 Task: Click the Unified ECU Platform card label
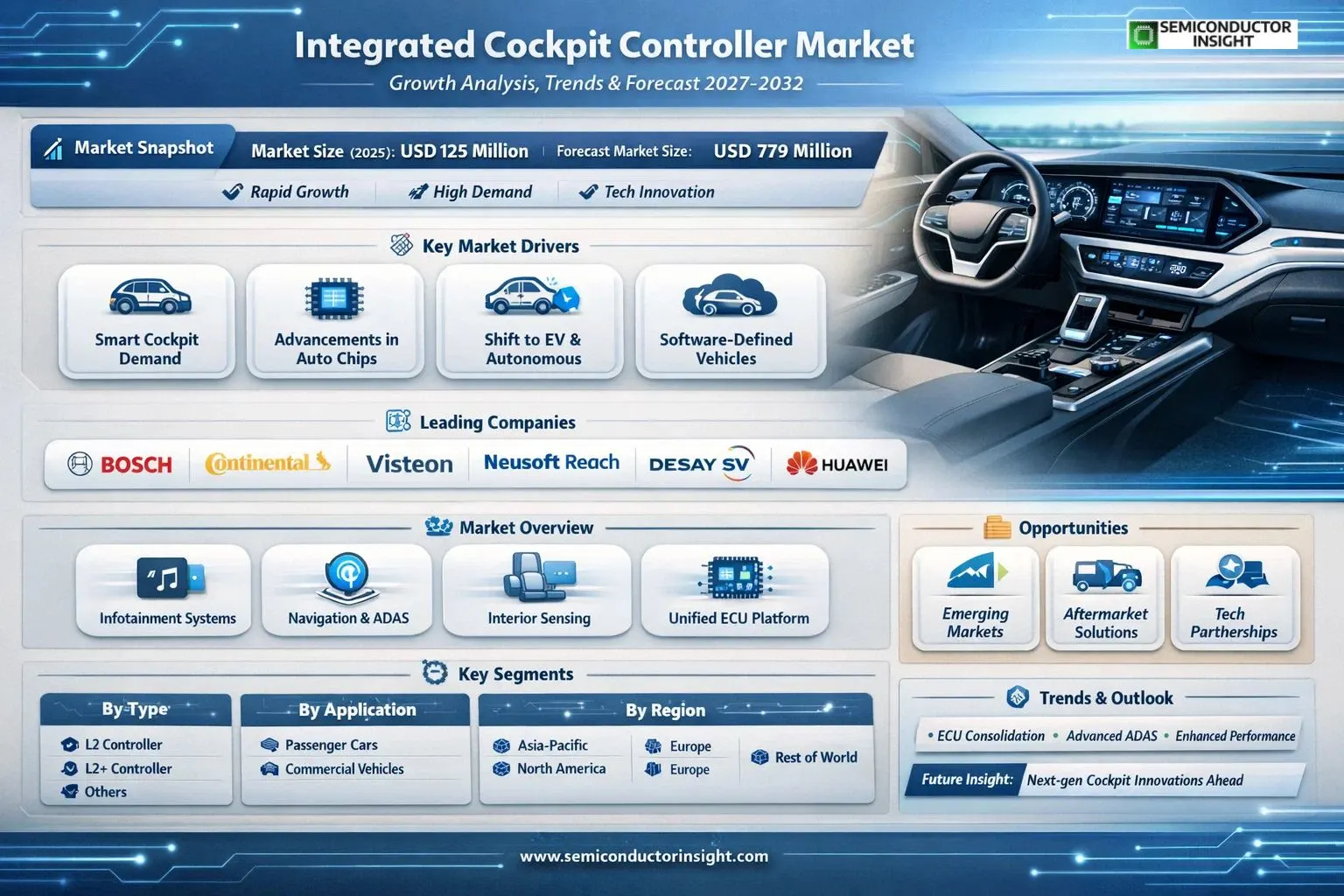pos(738,618)
